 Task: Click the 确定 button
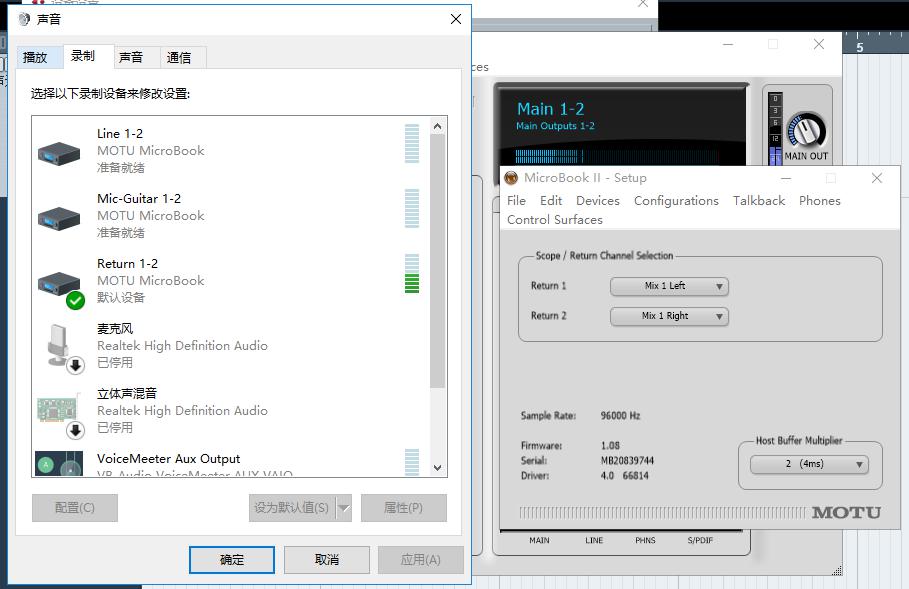[x=232, y=560]
